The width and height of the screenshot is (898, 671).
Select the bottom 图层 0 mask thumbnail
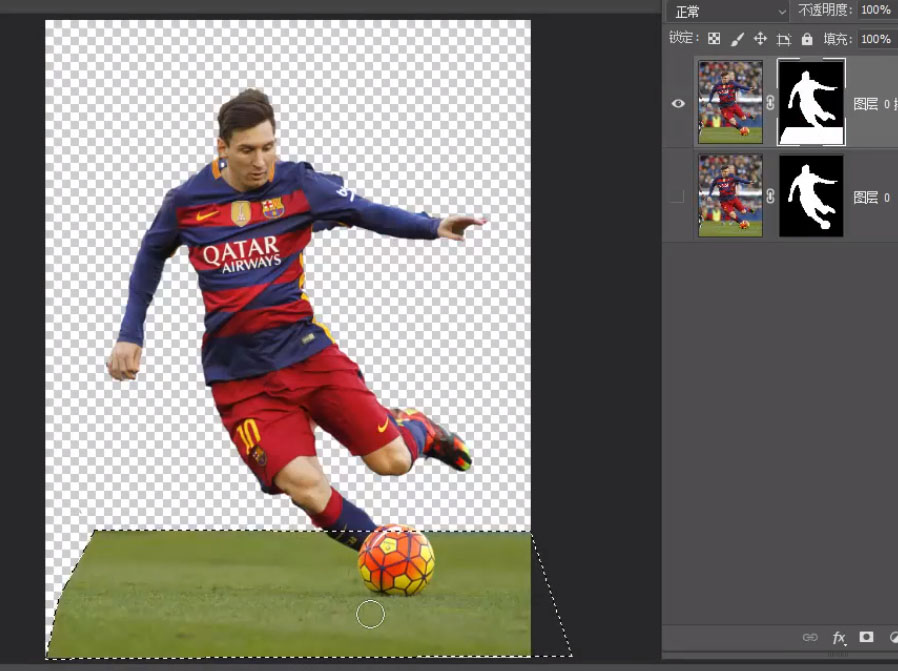coord(811,195)
